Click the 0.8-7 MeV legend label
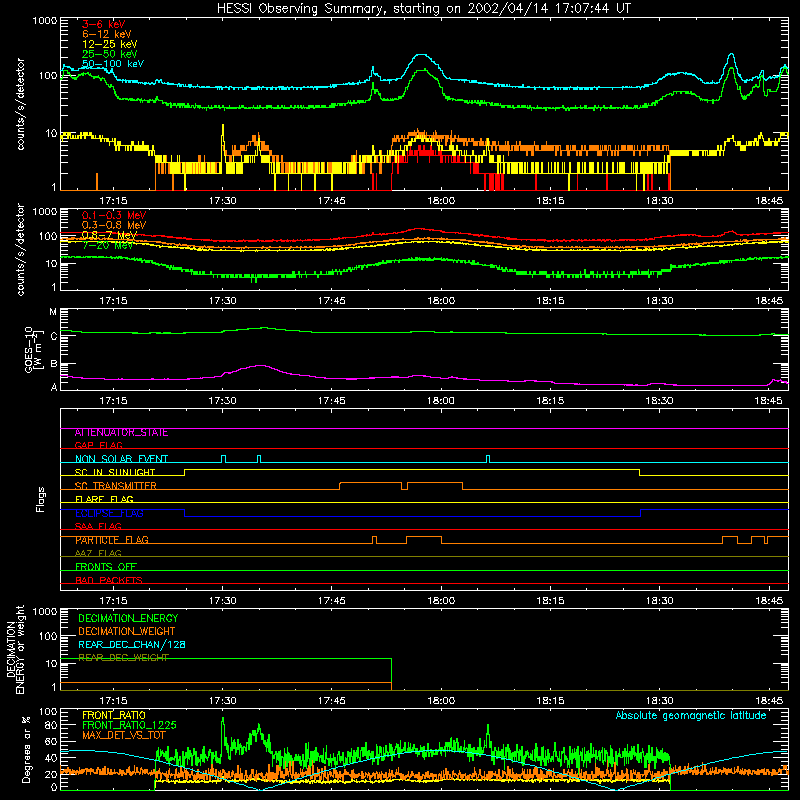The height and width of the screenshot is (800, 800). tap(109, 235)
